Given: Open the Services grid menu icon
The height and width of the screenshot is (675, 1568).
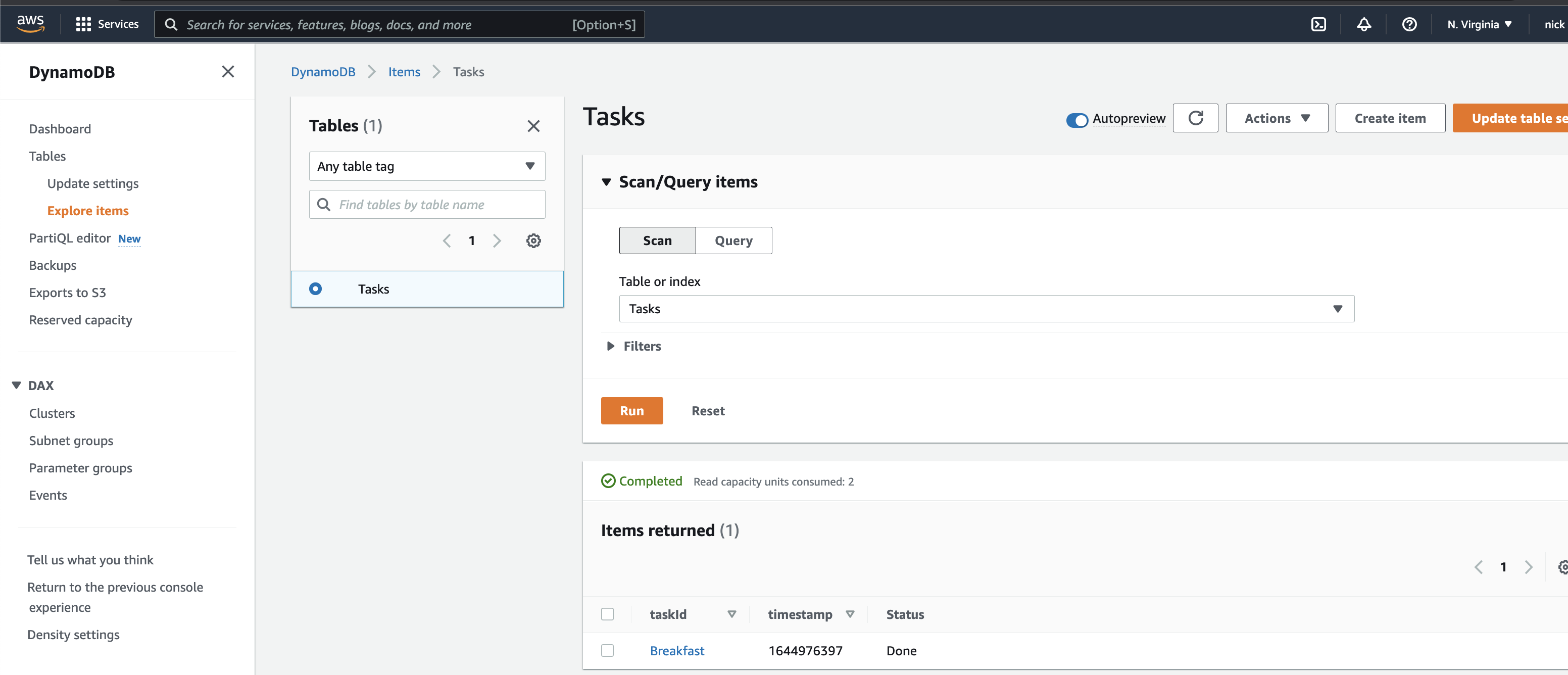Looking at the screenshot, I should click(x=83, y=24).
